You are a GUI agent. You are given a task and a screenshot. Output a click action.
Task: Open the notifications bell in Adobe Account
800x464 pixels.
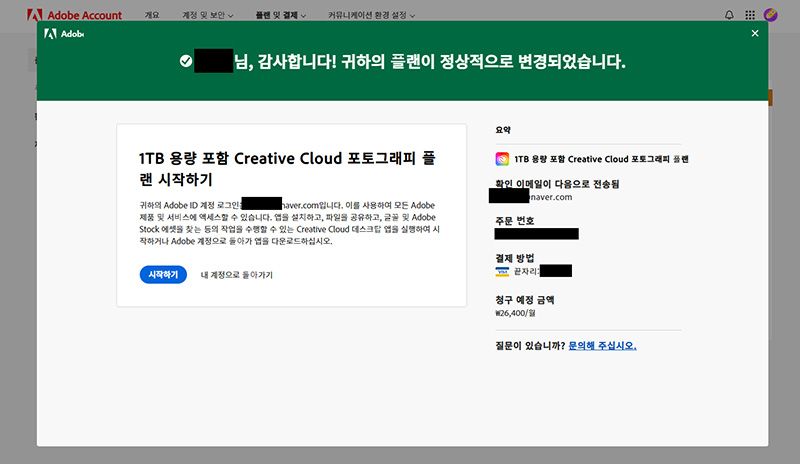pos(729,15)
